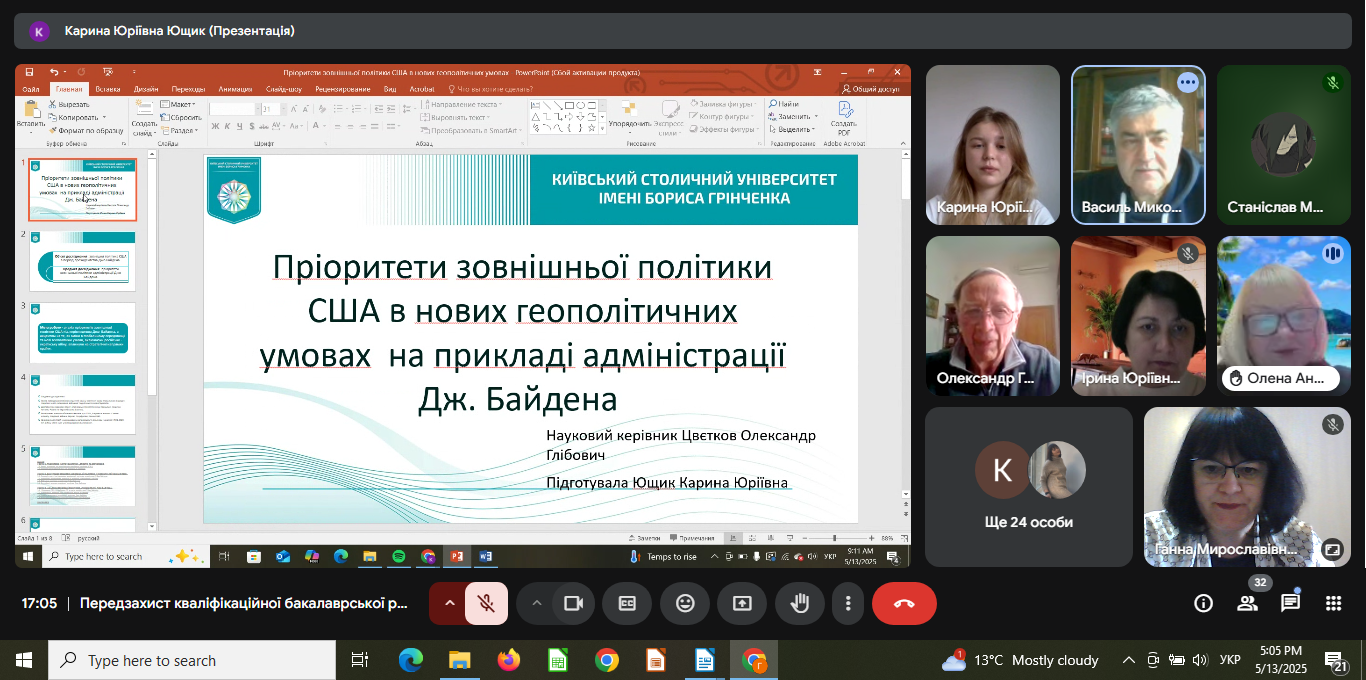This screenshot has height=680, width=1366.
Task: Raise your hand in the meeting
Action: tap(799, 603)
